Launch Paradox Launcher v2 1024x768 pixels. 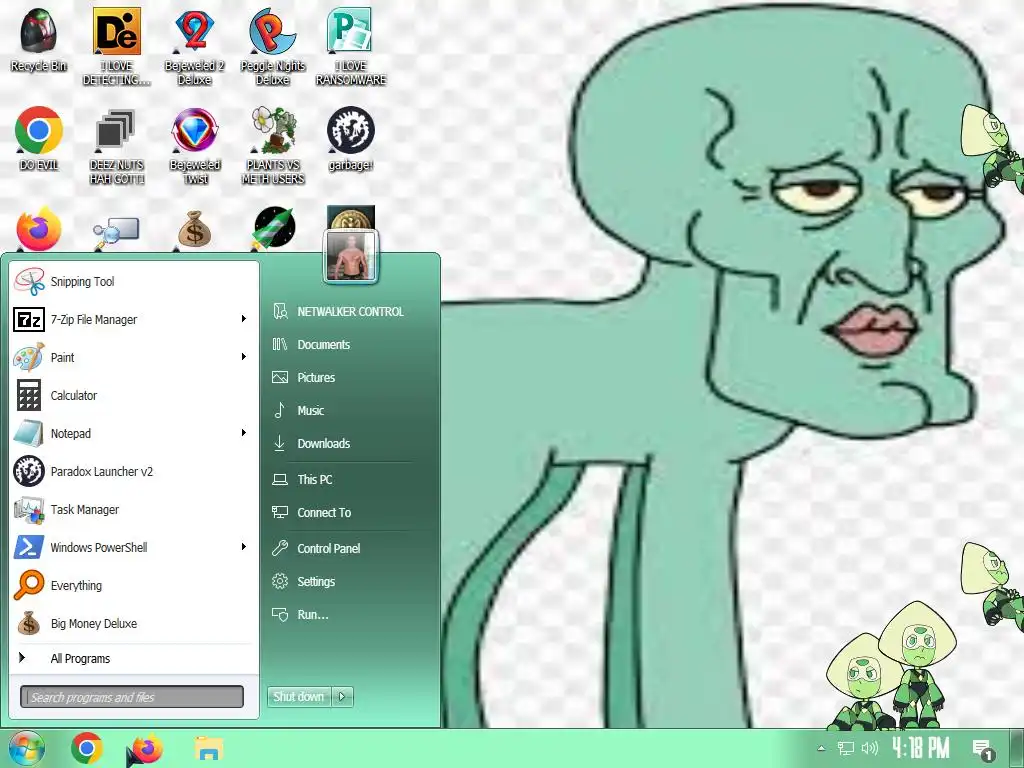tap(134, 471)
